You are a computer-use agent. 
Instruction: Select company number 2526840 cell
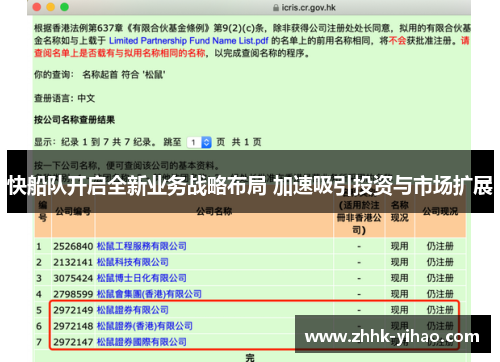pyautogui.click(x=73, y=246)
